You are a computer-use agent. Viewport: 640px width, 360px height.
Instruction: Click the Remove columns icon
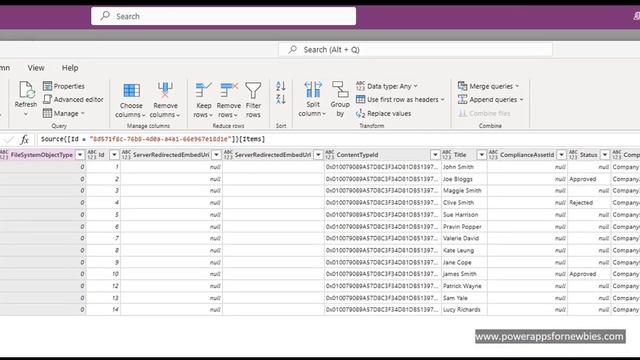(165, 90)
